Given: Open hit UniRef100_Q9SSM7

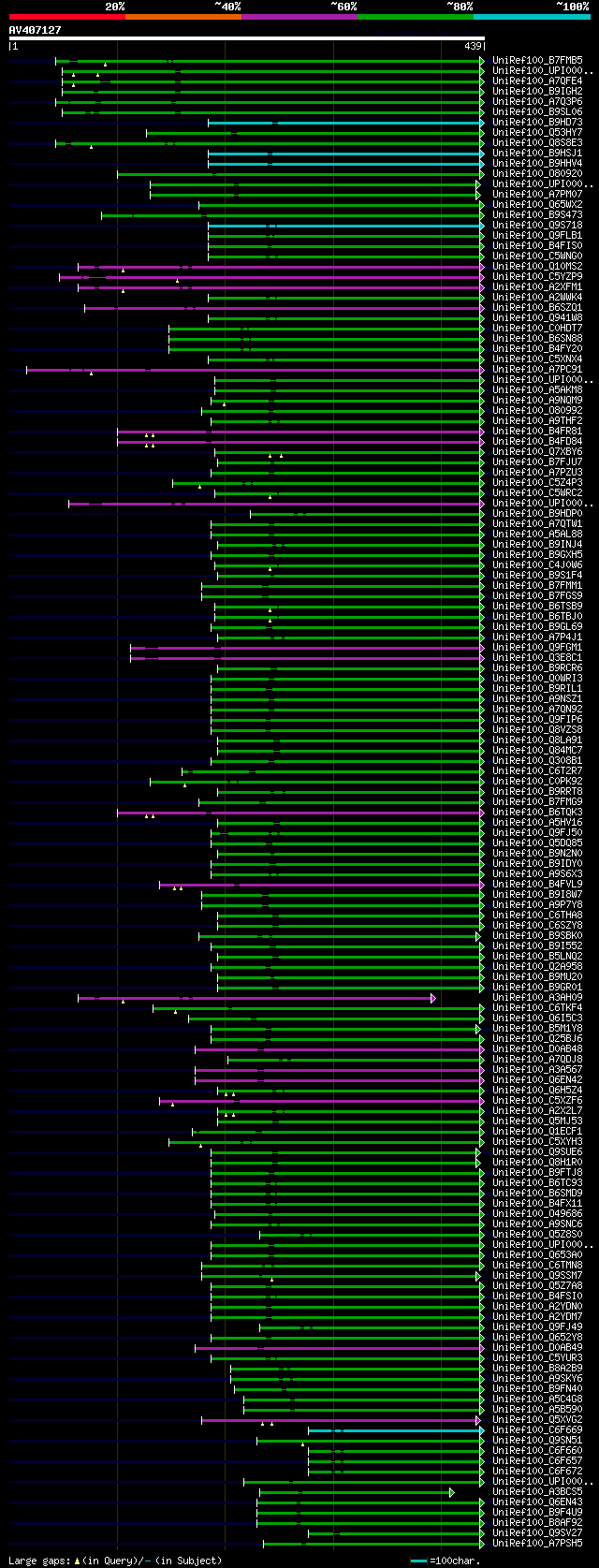Looking at the screenshot, I should point(537,1275).
